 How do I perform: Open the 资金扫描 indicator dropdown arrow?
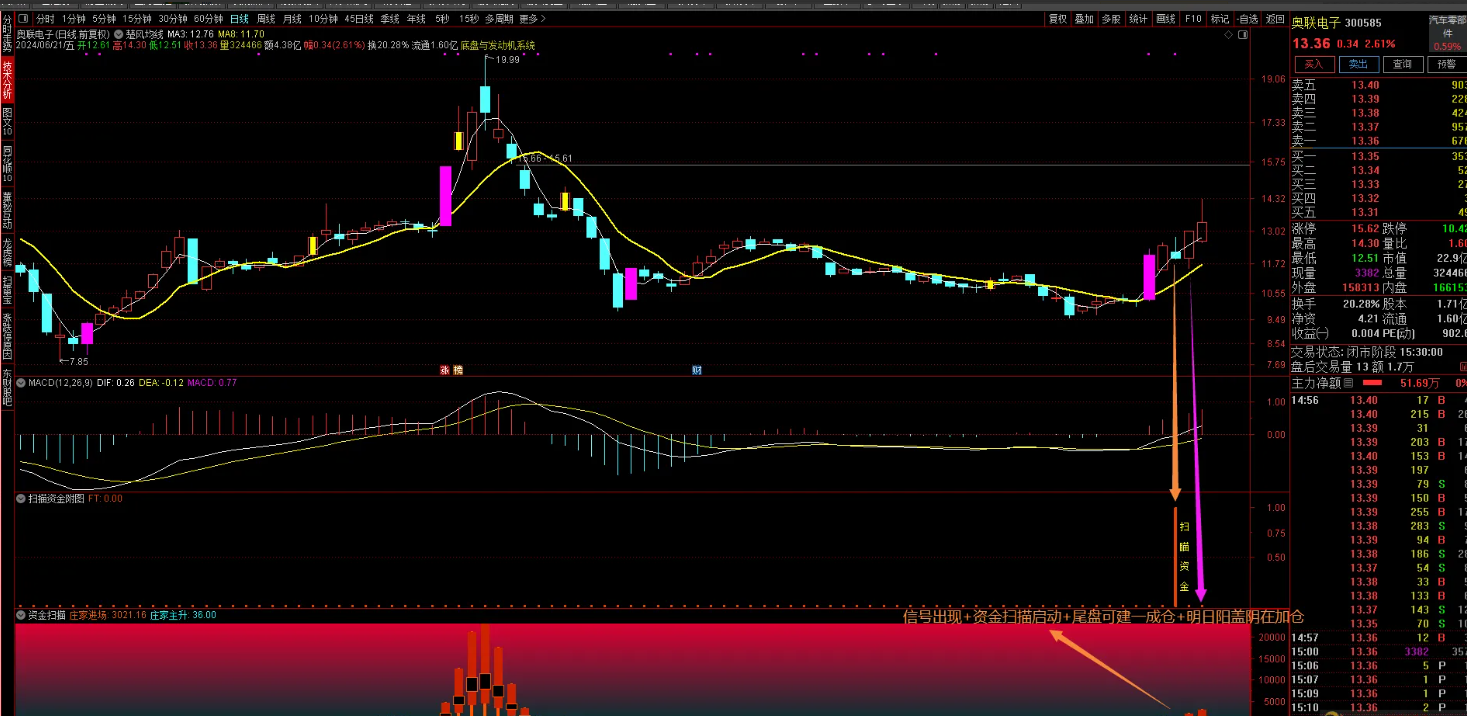coord(22,615)
